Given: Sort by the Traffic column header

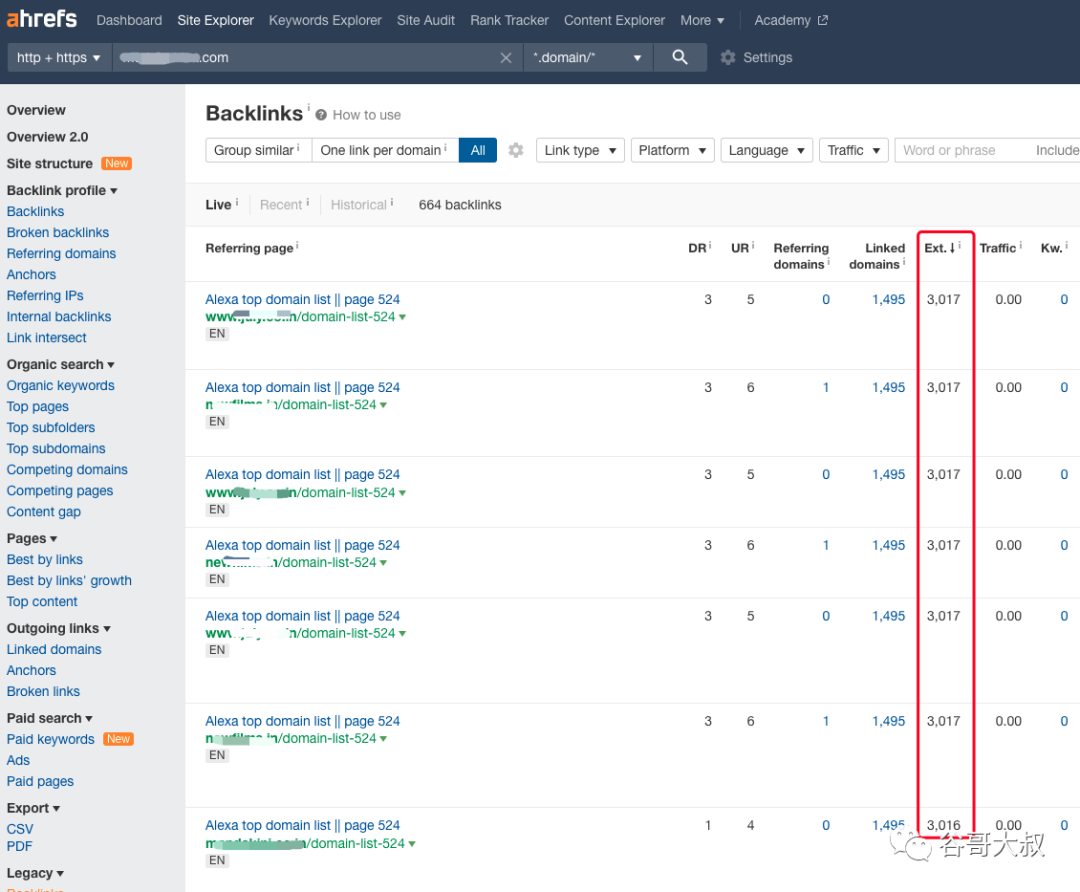Looking at the screenshot, I should 997,248.
